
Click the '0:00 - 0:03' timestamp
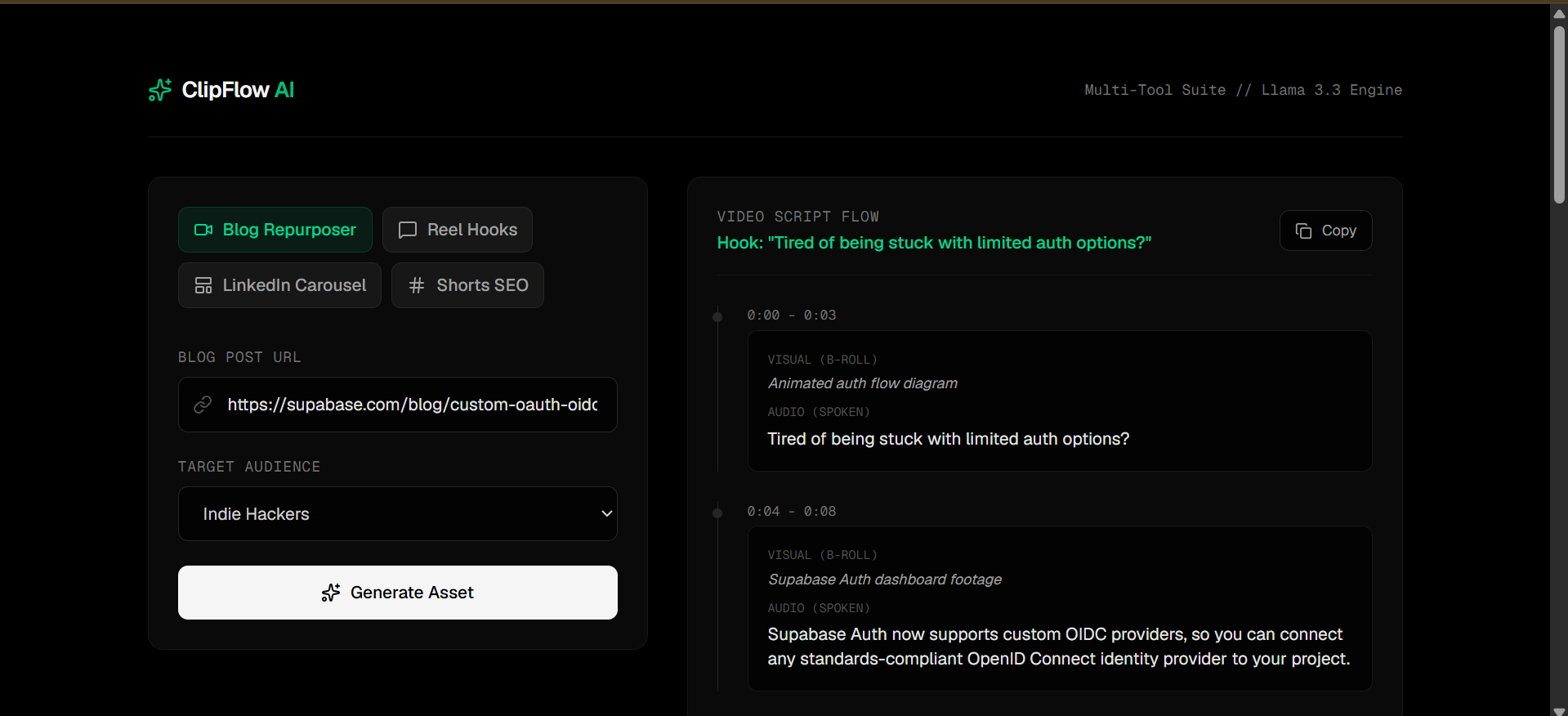[791, 315]
